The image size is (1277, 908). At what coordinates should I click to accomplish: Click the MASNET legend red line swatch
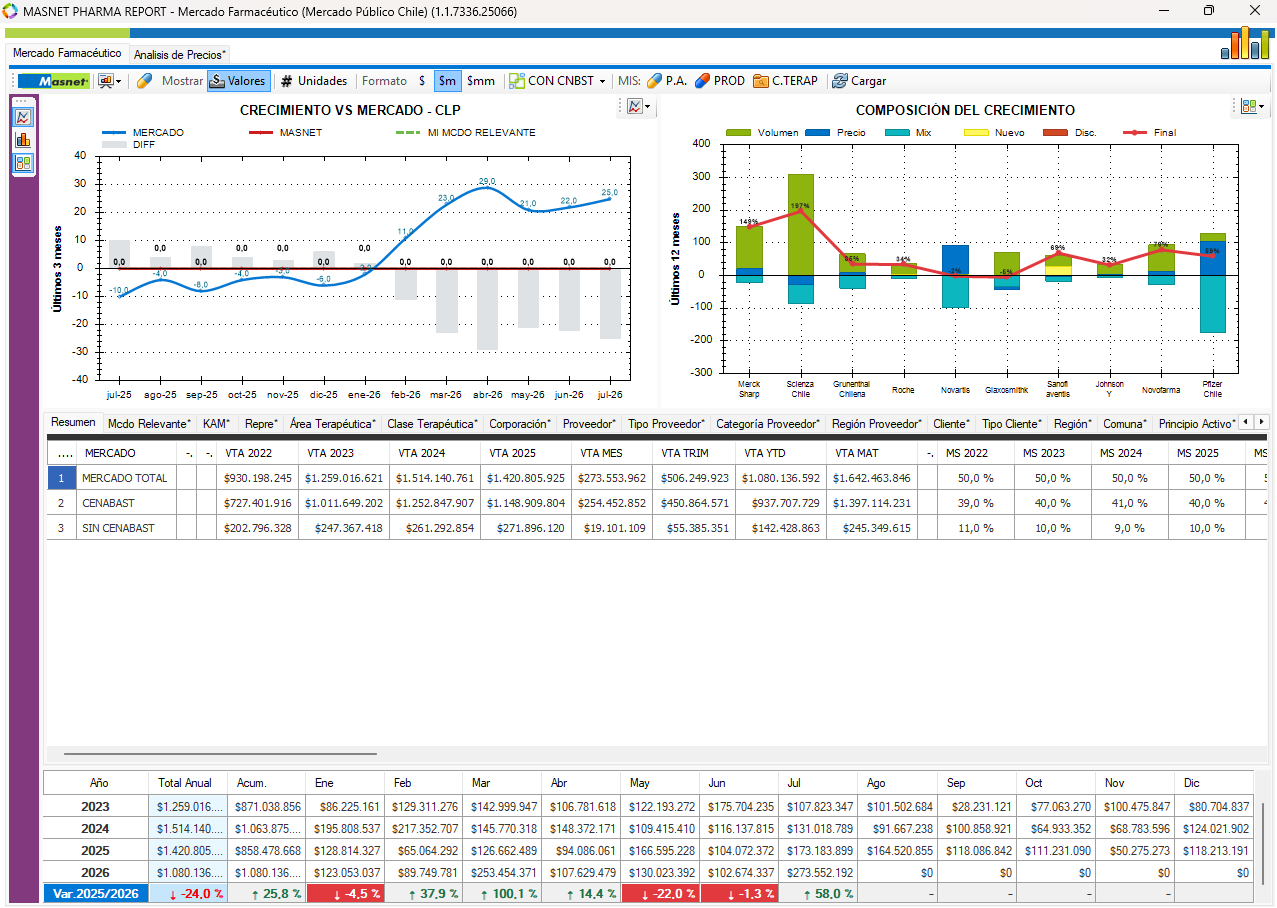[x=261, y=132]
